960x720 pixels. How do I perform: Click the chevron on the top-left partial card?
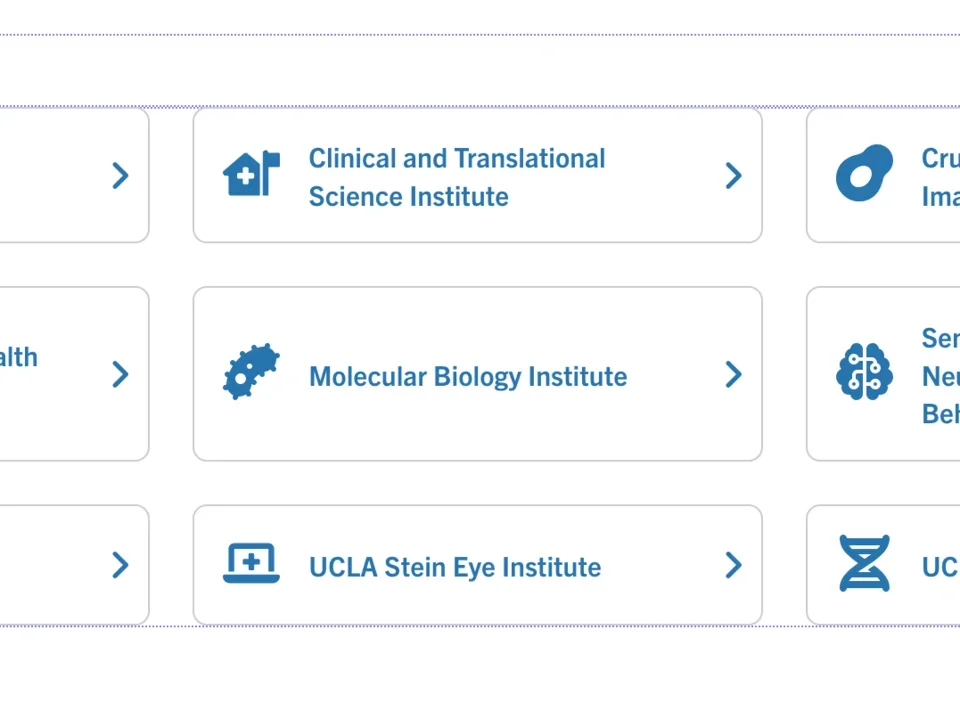tap(120, 175)
